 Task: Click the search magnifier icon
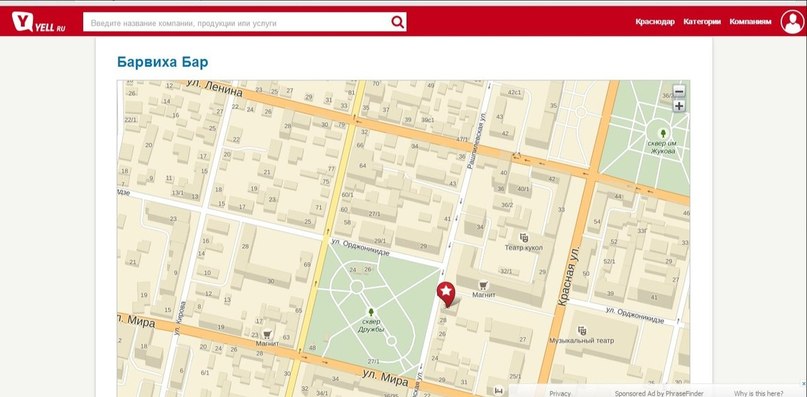tap(397, 22)
